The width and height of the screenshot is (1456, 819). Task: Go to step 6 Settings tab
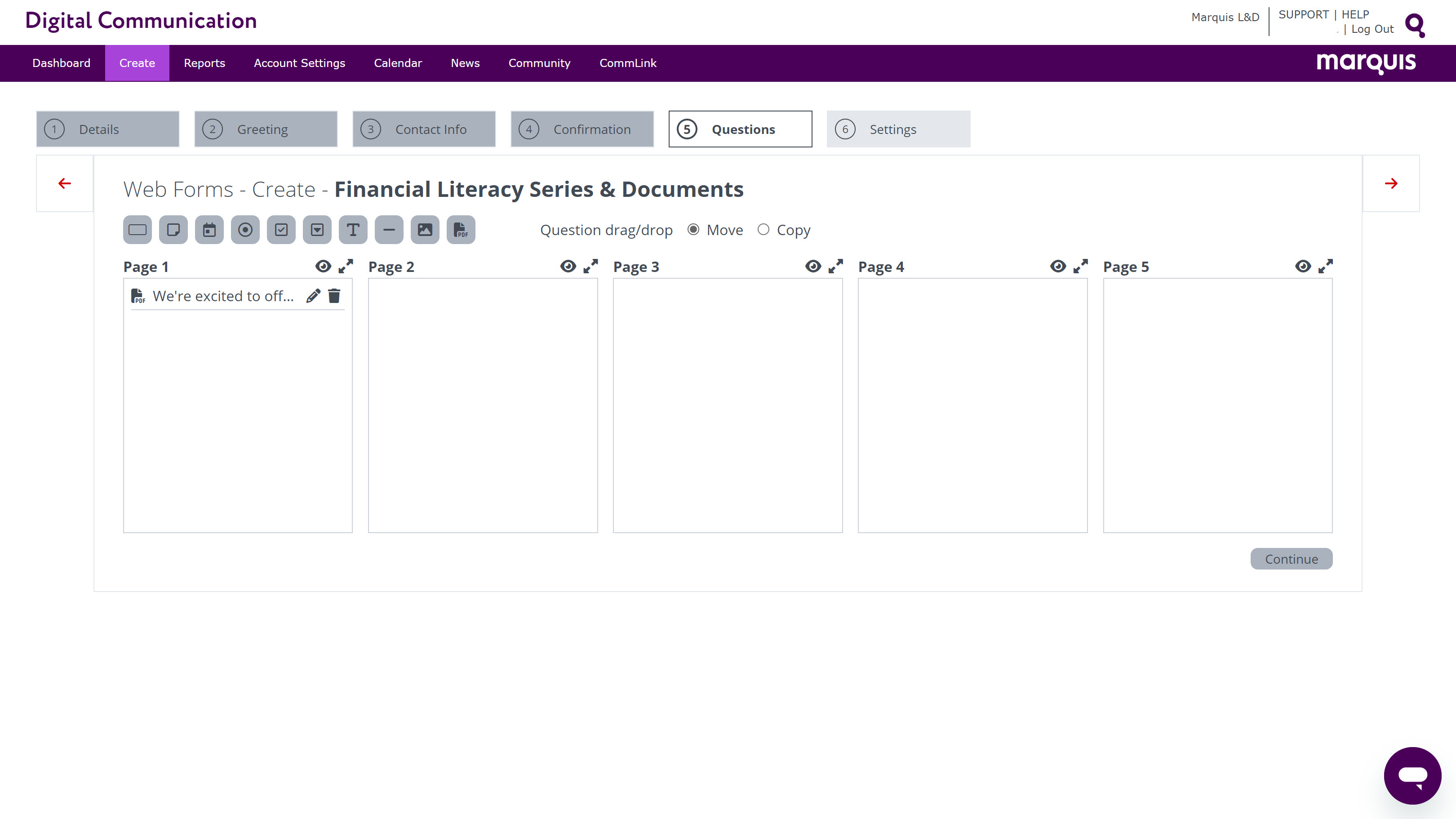tap(899, 129)
